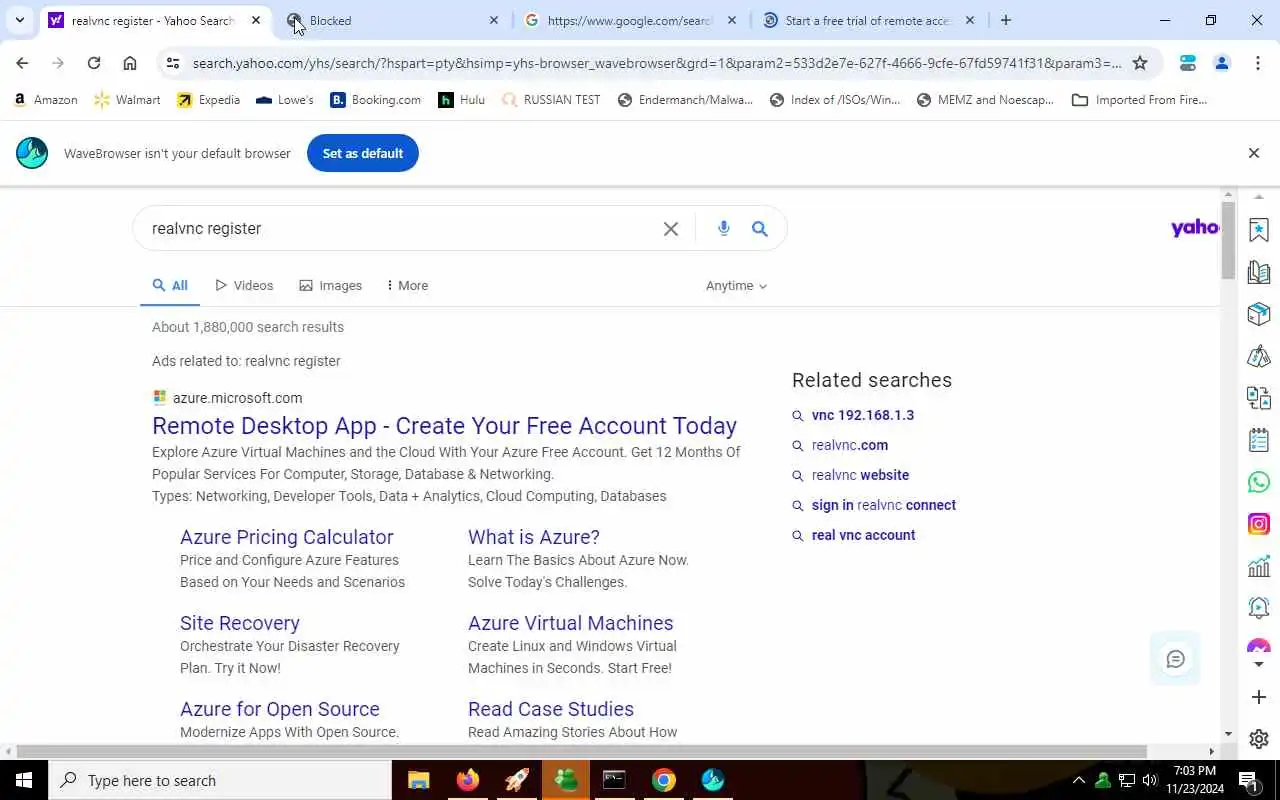Open the Azure for Open Source link
Image resolution: width=1280 pixels, height=800 pixels.
(280, 709)
